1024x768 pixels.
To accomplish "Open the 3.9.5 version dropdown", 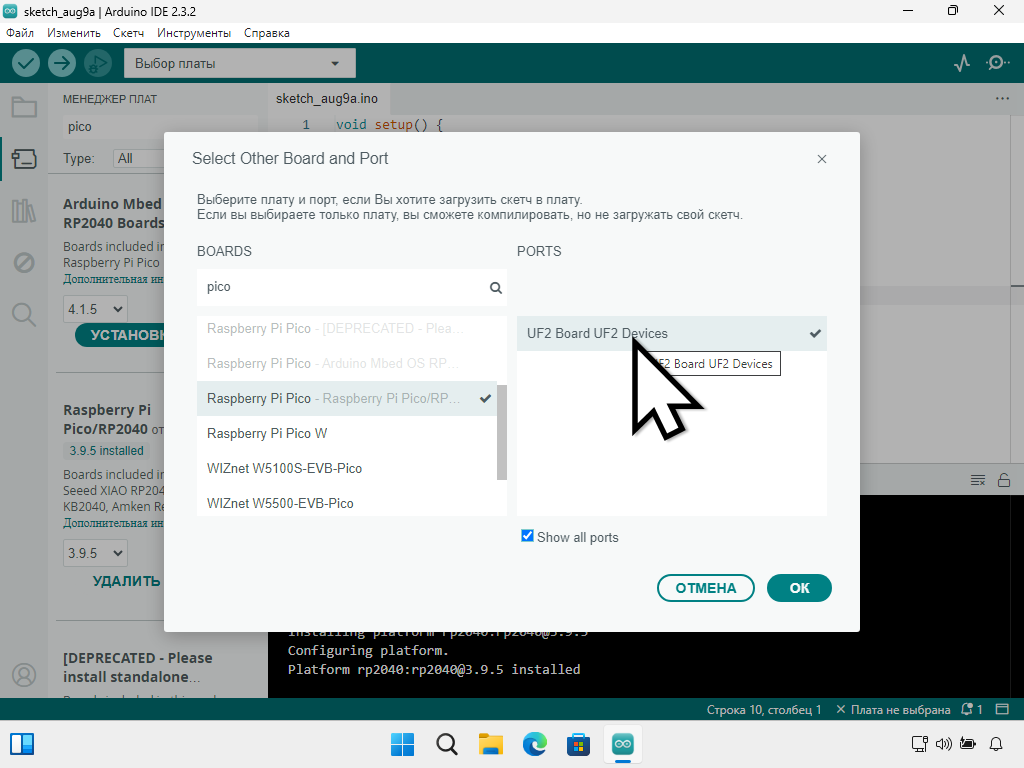I will pyautogui.click(x=95, y=553).
